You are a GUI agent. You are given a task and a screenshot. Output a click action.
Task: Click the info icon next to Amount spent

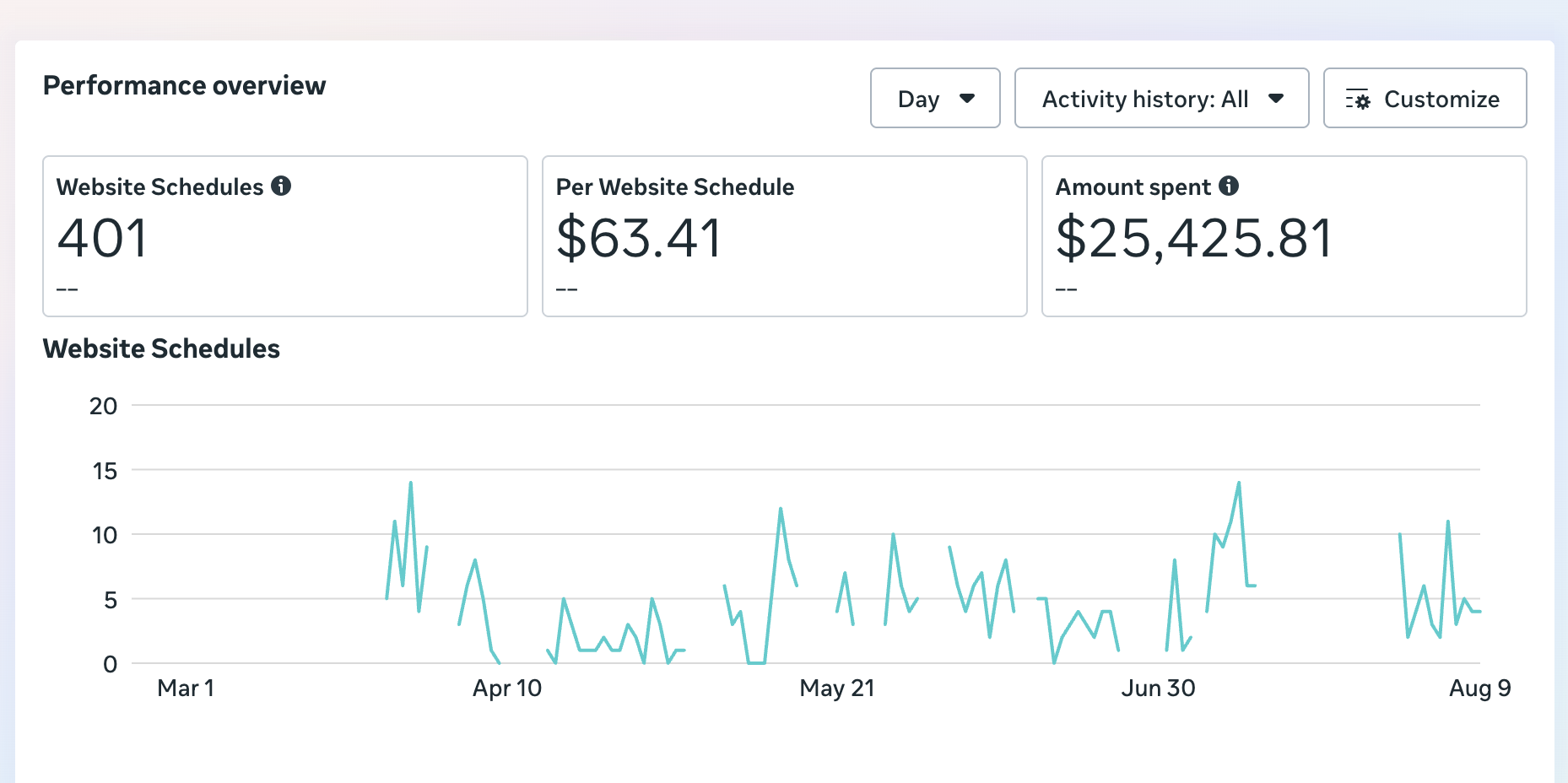tap(1229, 186)
